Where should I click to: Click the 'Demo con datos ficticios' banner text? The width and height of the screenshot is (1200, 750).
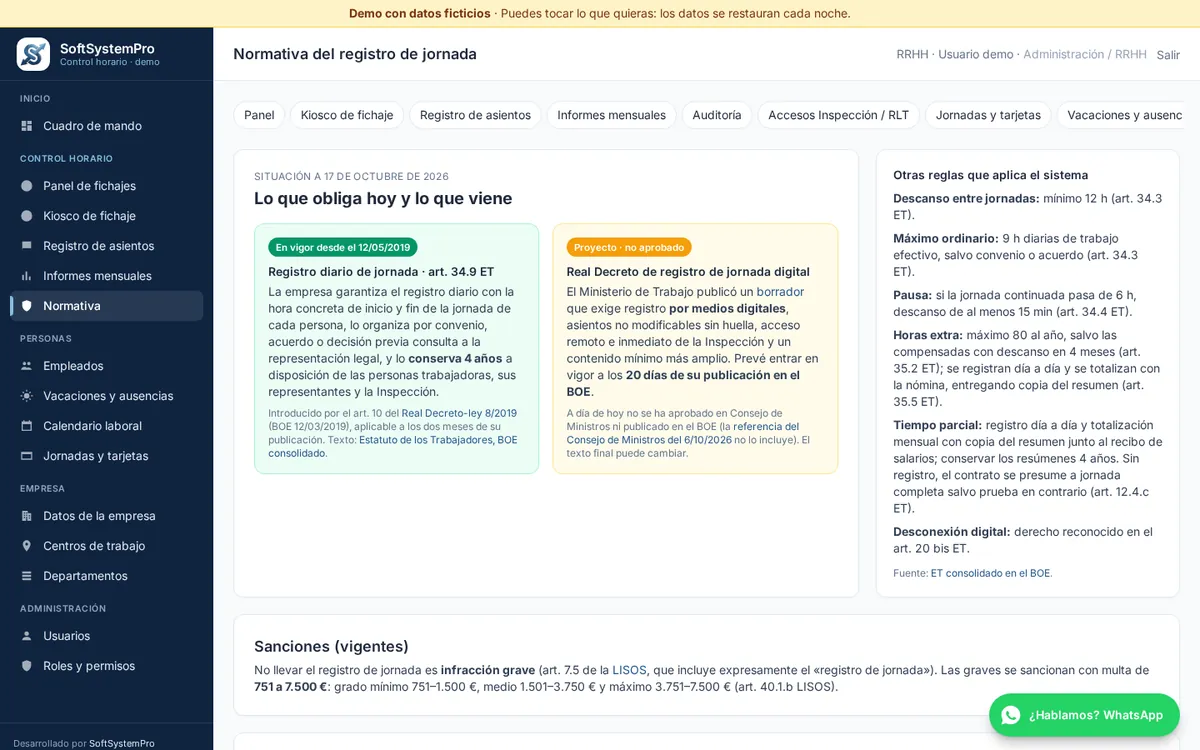[x=420, y=13]
